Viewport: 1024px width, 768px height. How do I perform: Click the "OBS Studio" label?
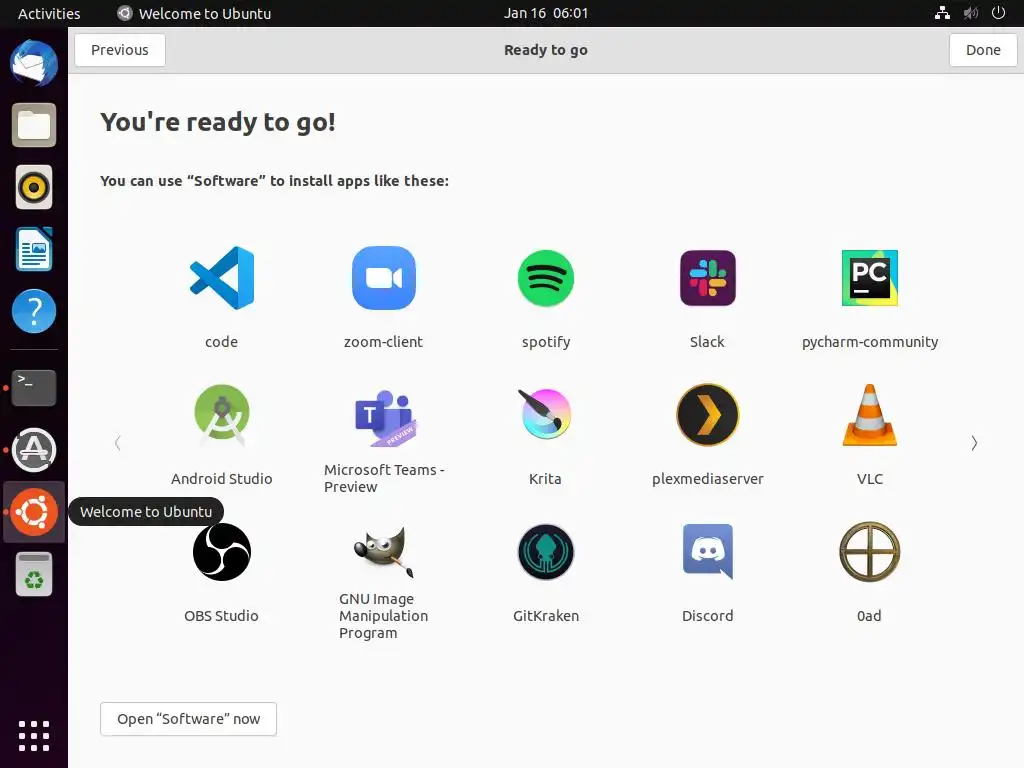point(221,616)
